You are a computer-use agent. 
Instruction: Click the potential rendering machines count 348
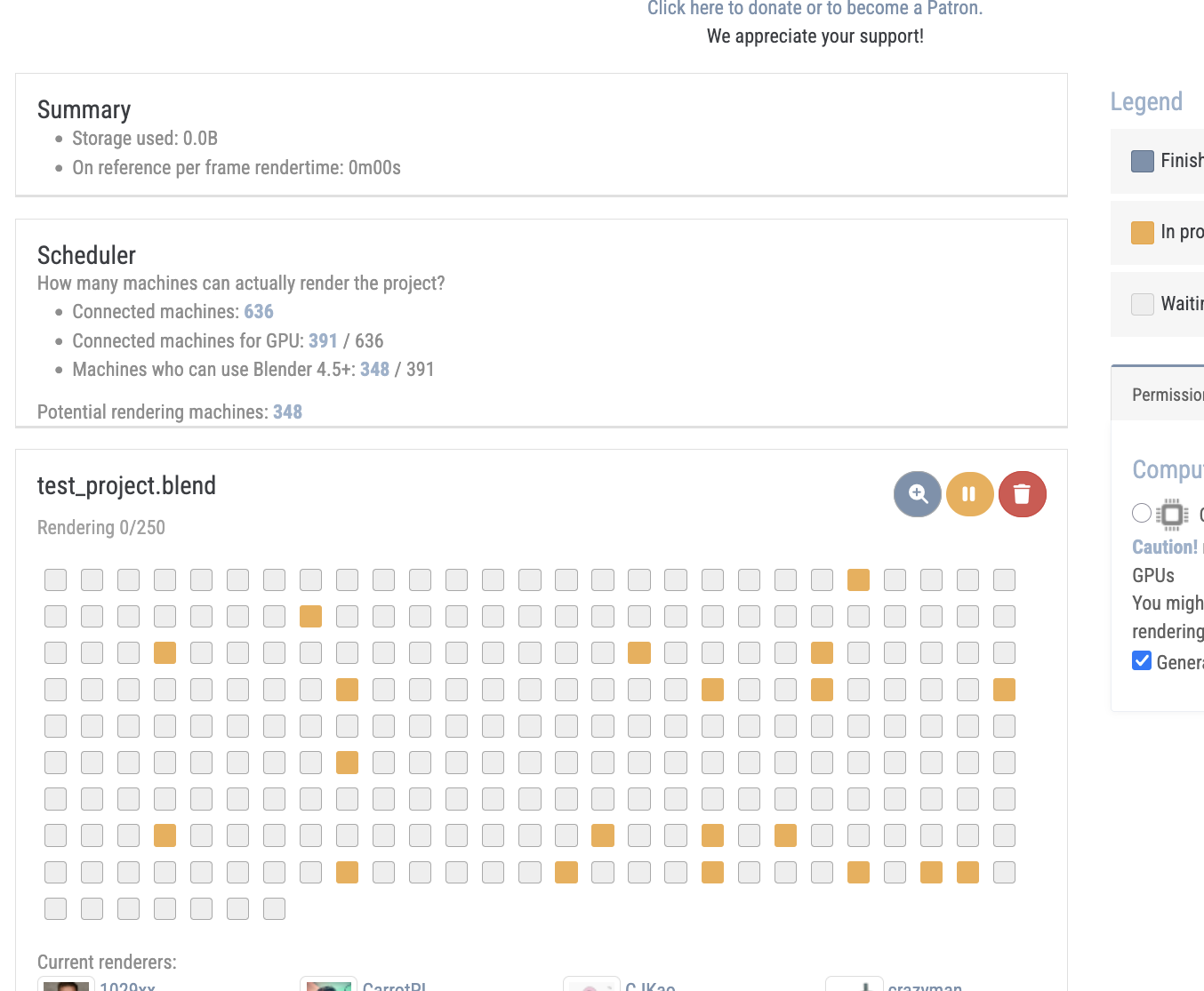tap(287, 412)
